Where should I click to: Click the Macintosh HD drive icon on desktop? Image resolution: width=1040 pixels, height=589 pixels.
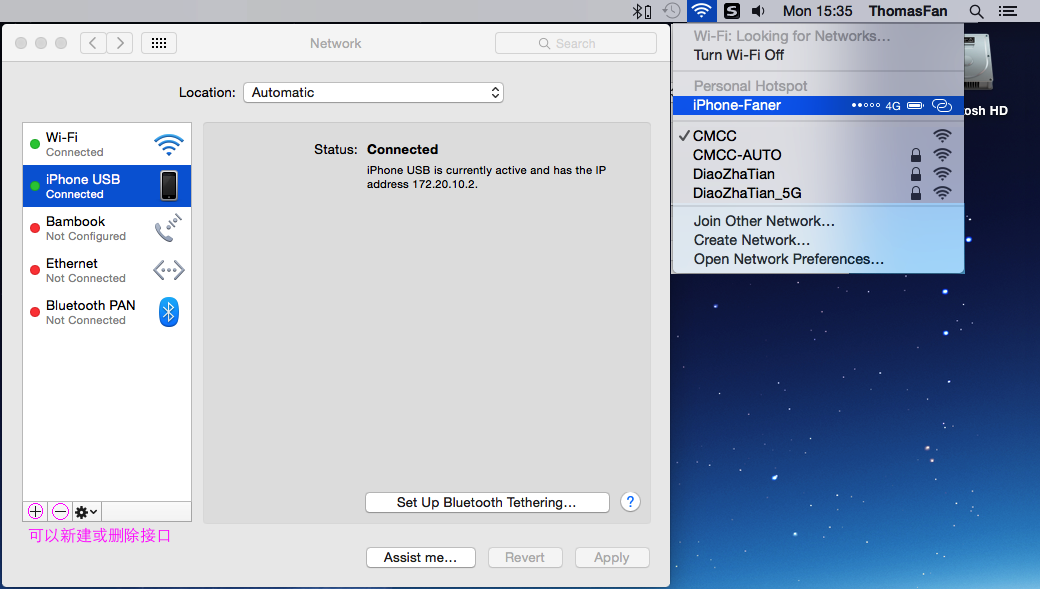[979, 63]
